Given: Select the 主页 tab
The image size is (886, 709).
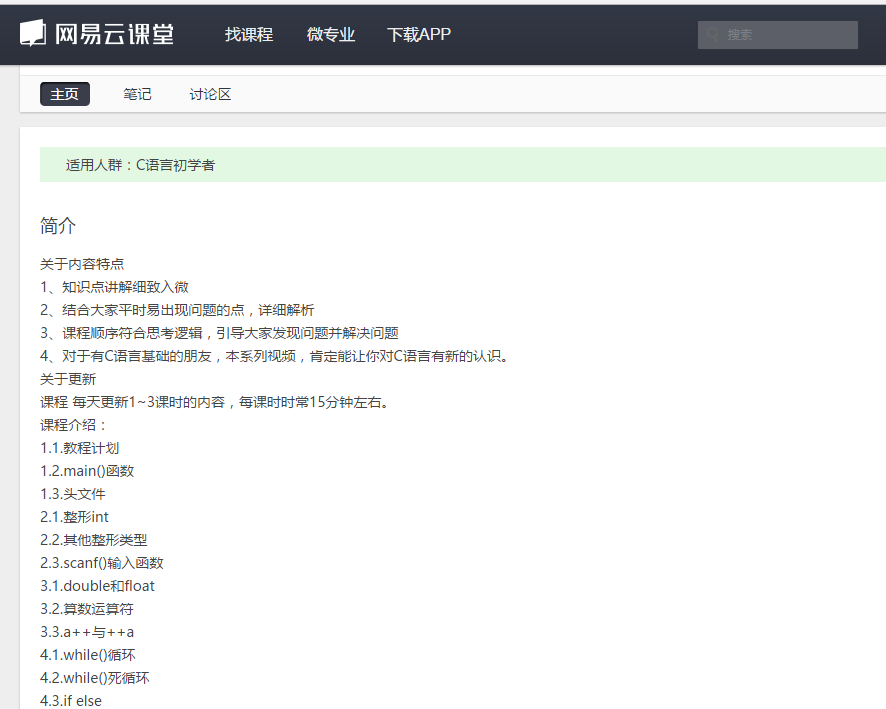Looking at the screenshot, I should 65,94.
